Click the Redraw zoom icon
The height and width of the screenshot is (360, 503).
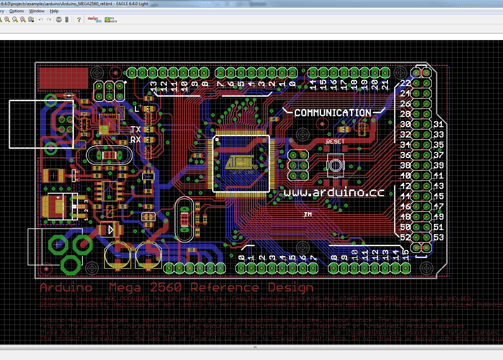[23, 20]
